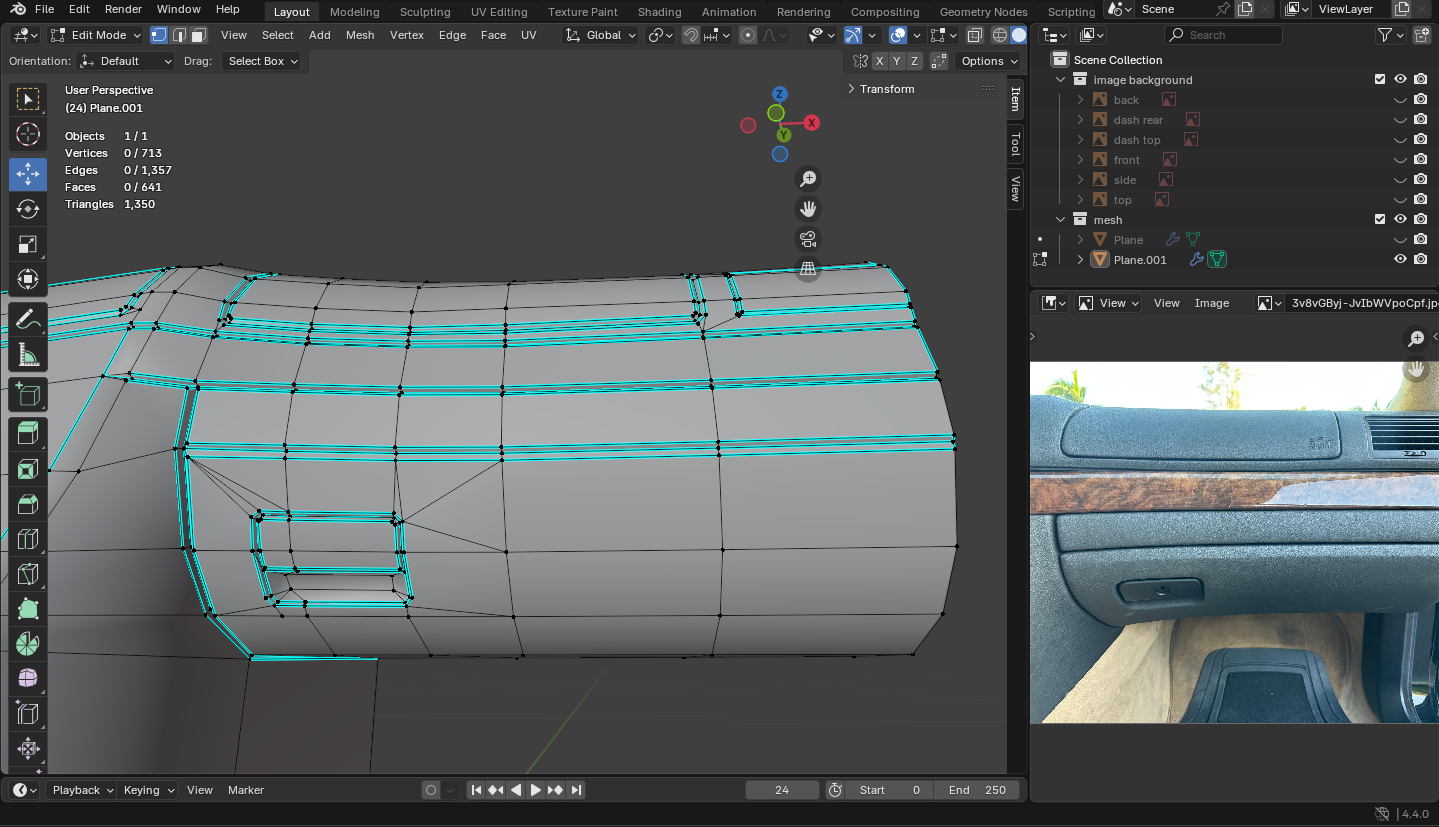
Task: Uncheck the image background collection checkbox
Action: point(1380,80)
